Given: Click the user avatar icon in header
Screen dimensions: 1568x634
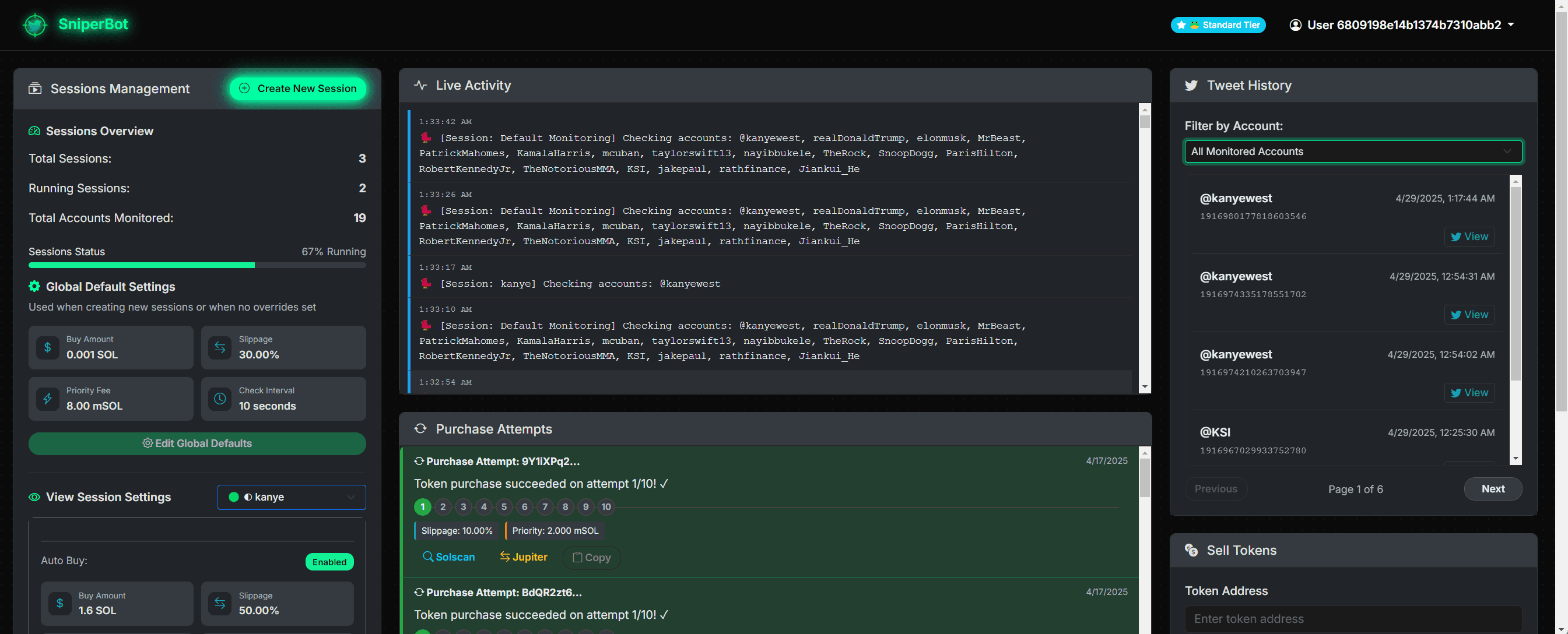Looking at the screenshot, I should point(1295,25).
